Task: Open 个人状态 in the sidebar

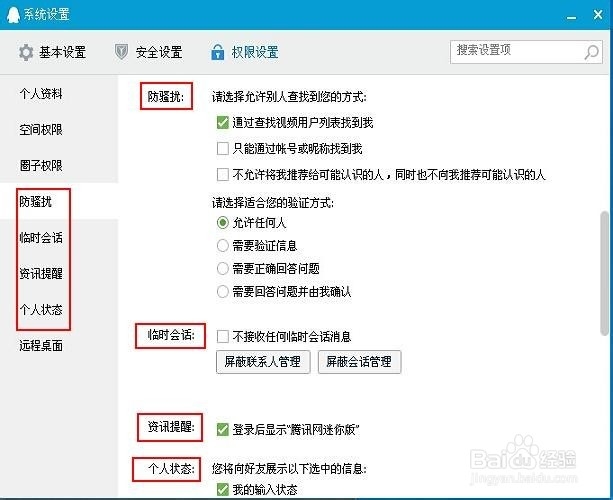Action: click(41, 310)
